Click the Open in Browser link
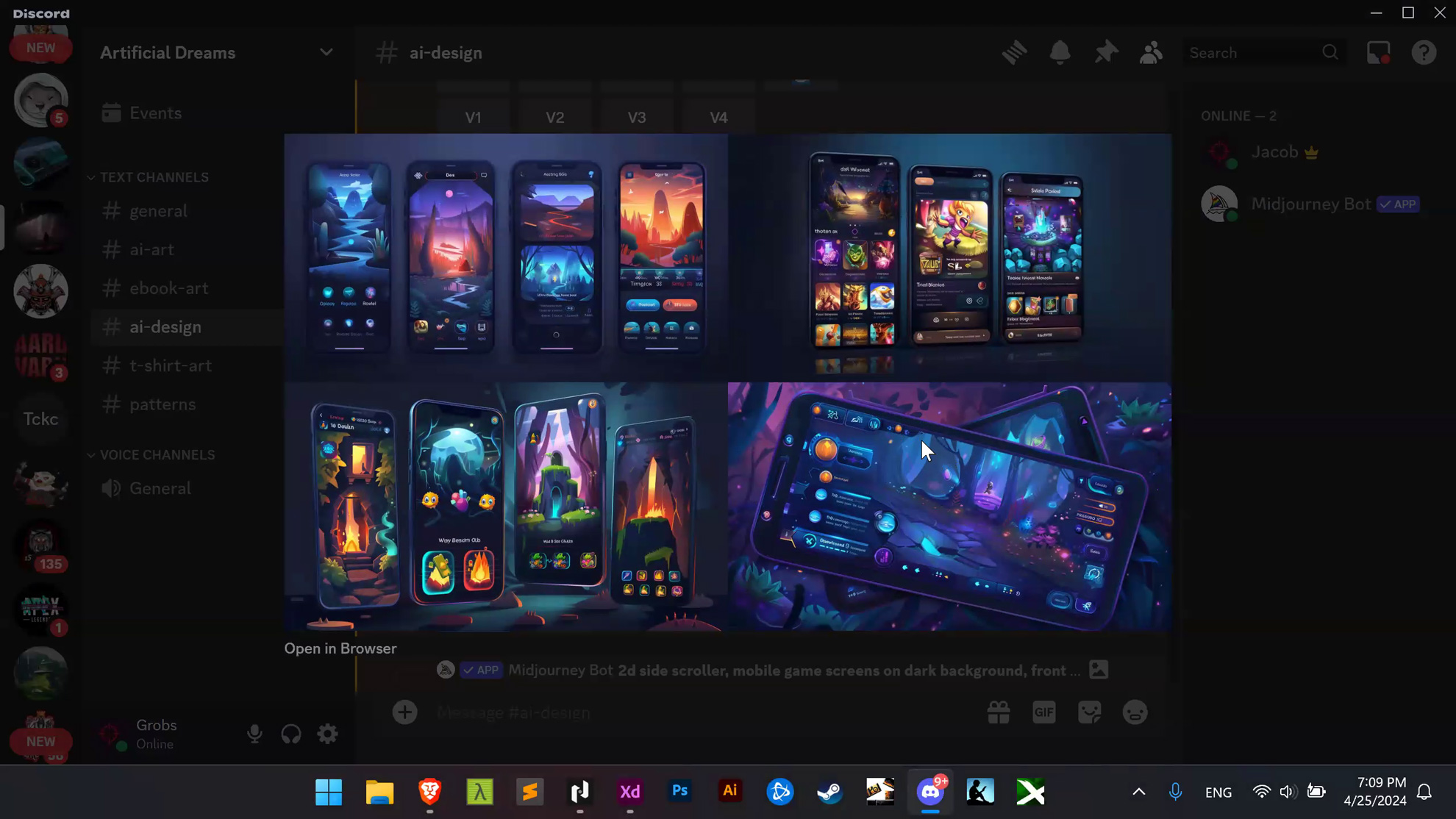 coord(340,648)
